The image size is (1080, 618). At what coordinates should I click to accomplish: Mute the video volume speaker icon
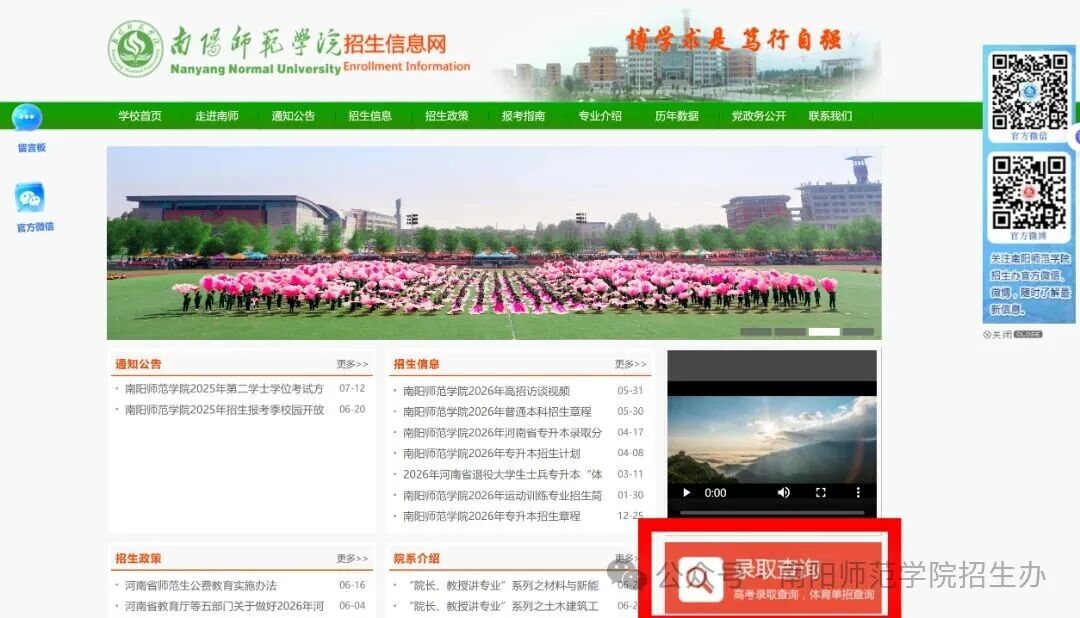coord(784,493)
